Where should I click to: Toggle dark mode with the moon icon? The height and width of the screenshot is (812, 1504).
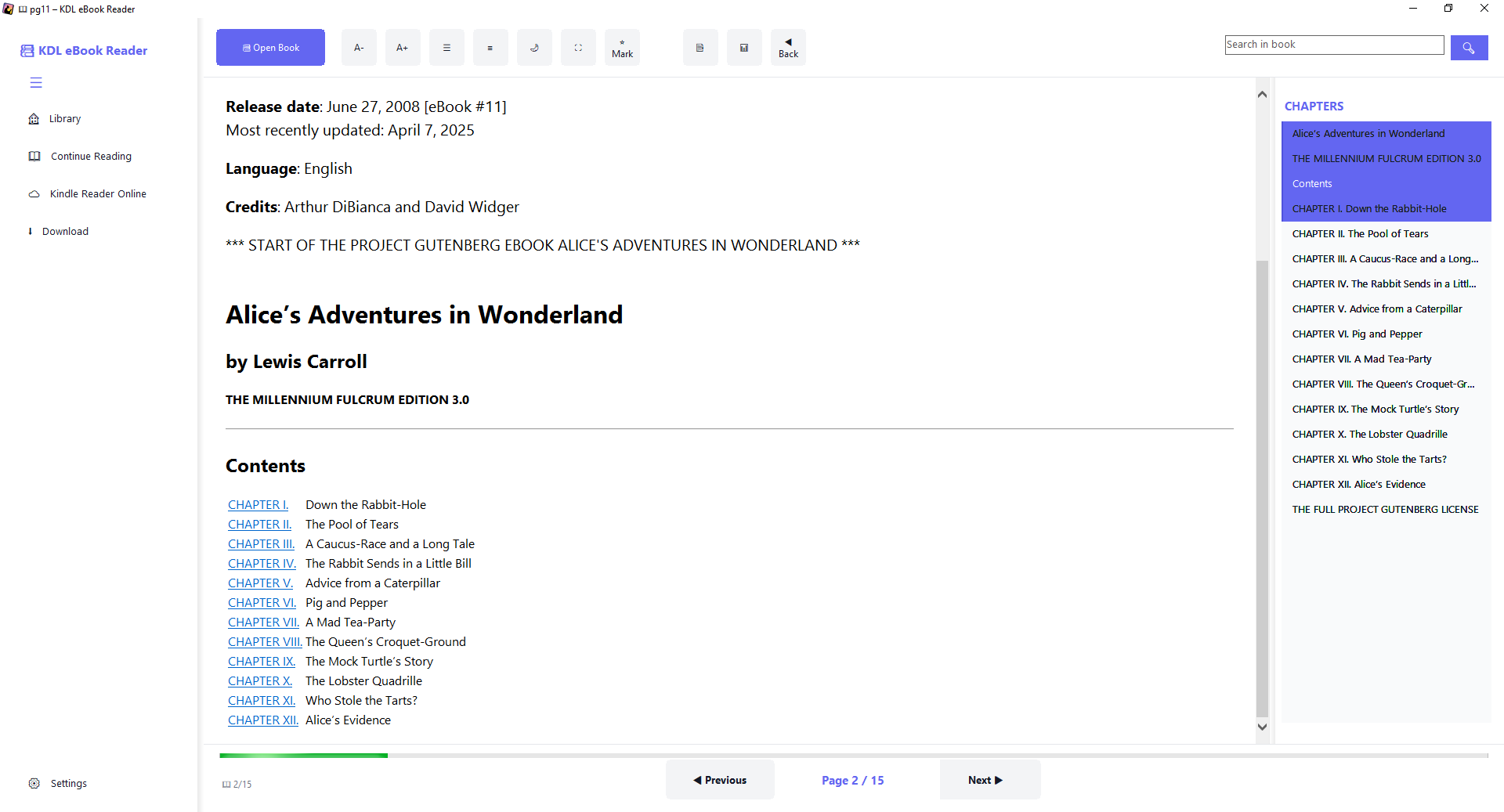tap(534, 47)
